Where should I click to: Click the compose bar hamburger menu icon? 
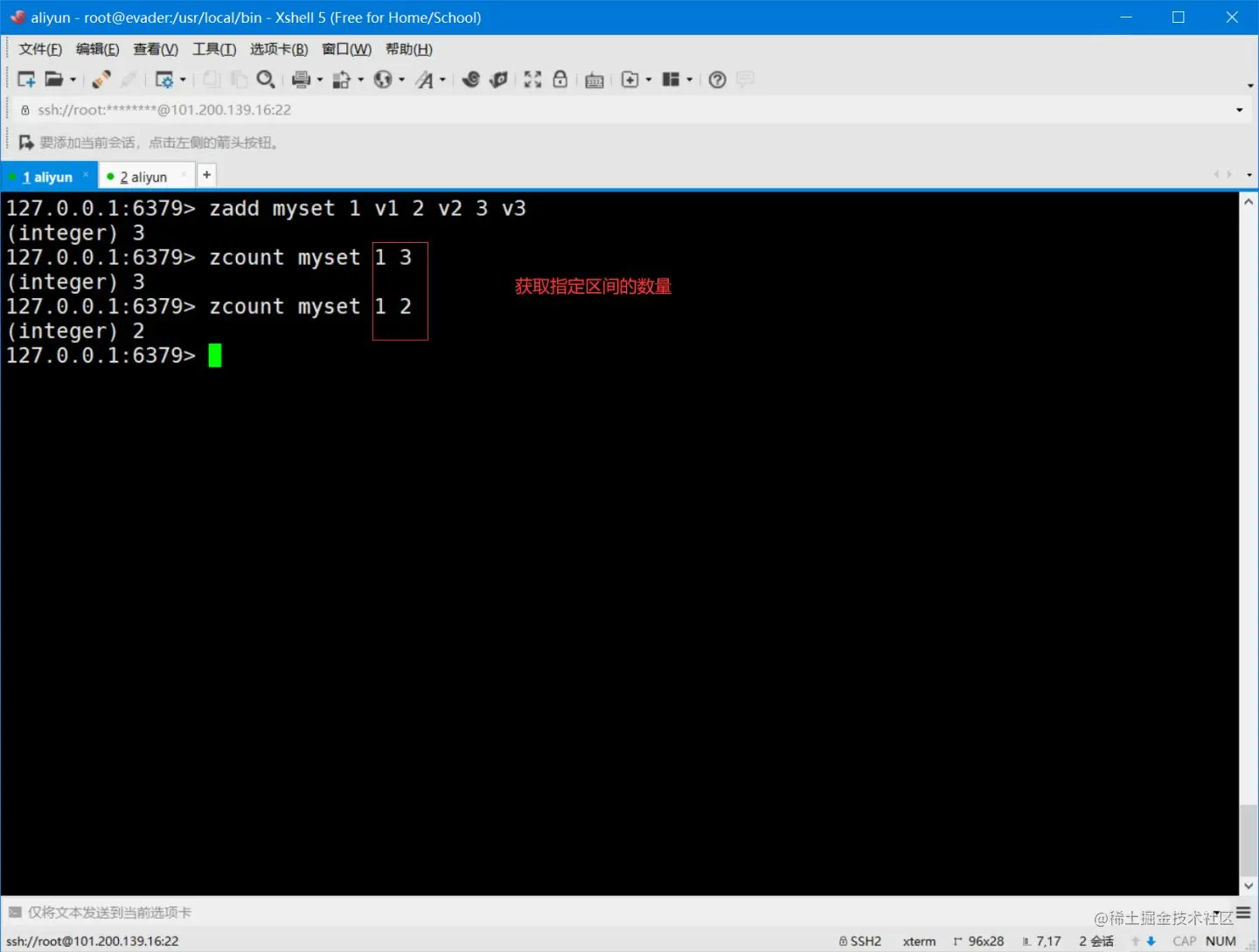point(1243,913)
